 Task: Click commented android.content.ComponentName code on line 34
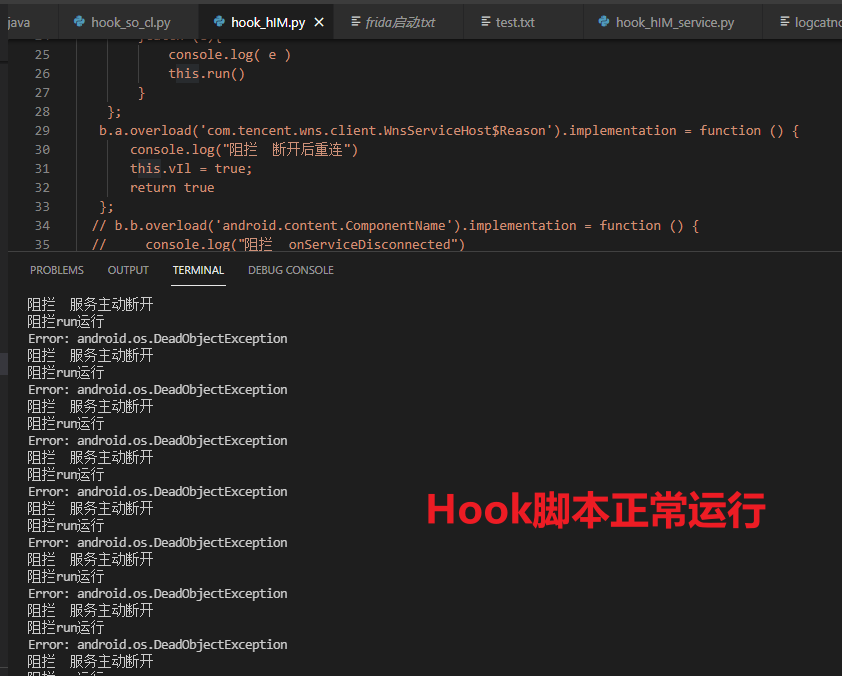[395, 226]
